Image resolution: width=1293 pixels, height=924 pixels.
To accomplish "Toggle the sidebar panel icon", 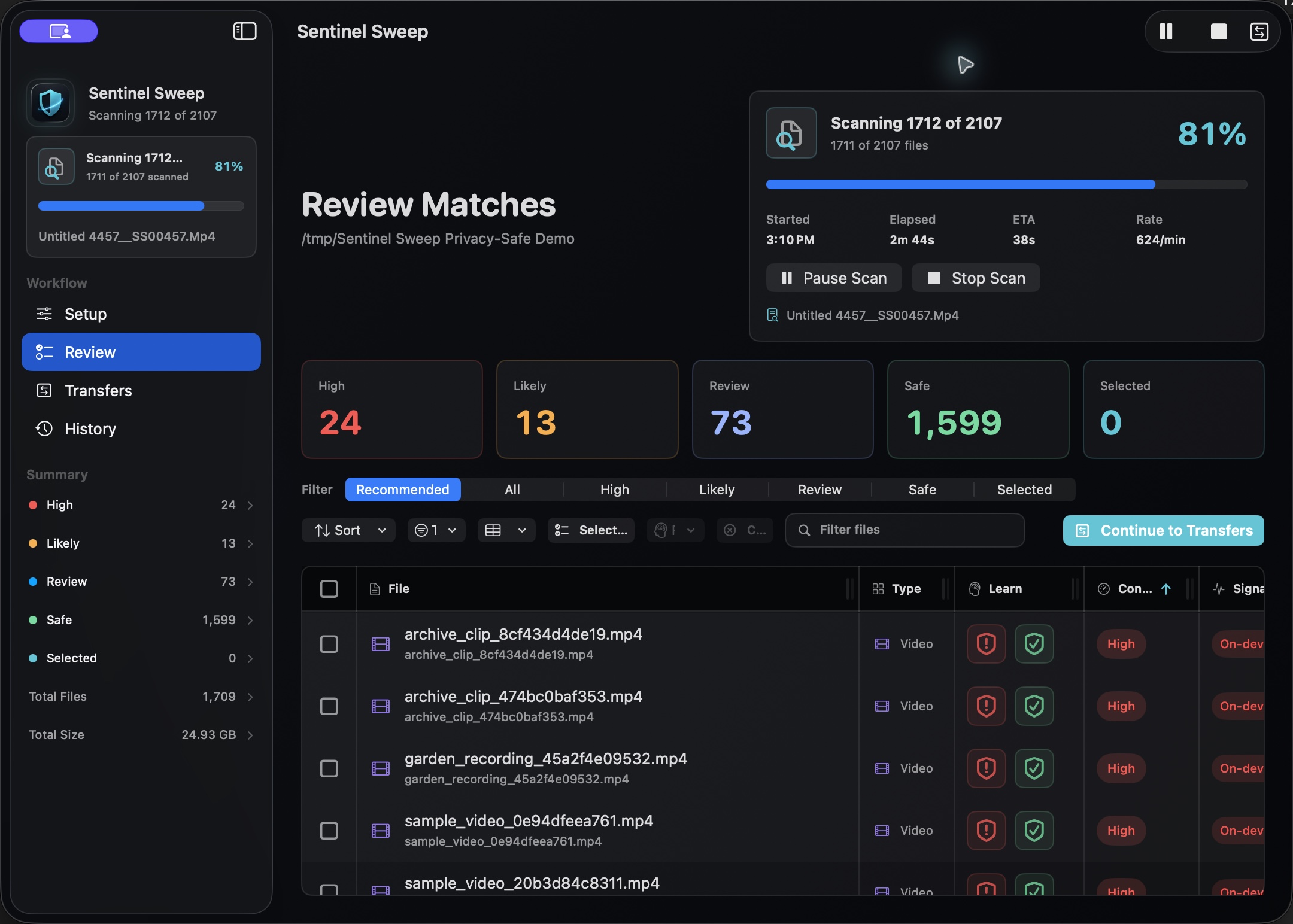I will pyautogui.click(x=245, y=31).
